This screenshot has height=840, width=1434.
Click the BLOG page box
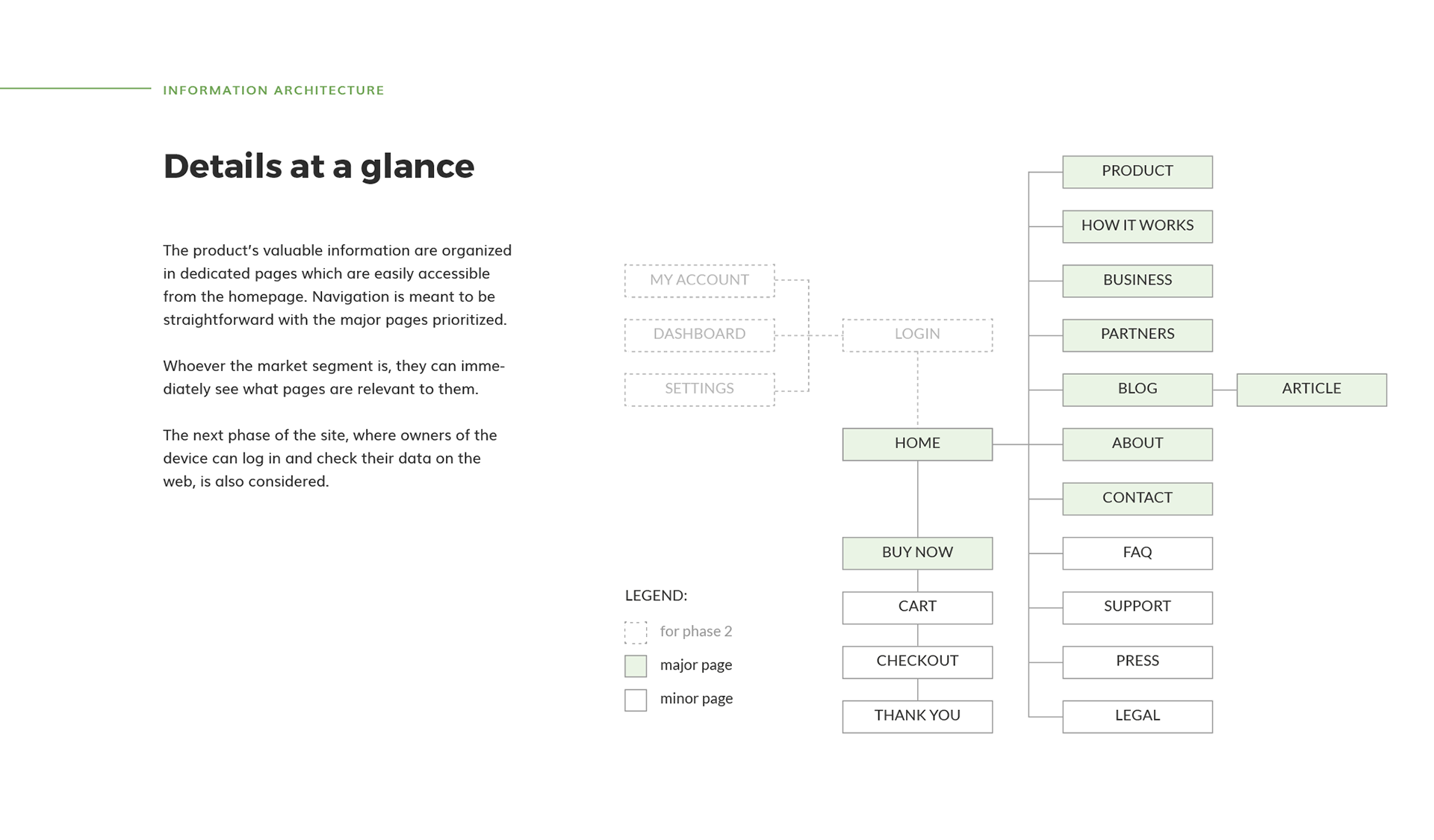[x=1137, y=389]
